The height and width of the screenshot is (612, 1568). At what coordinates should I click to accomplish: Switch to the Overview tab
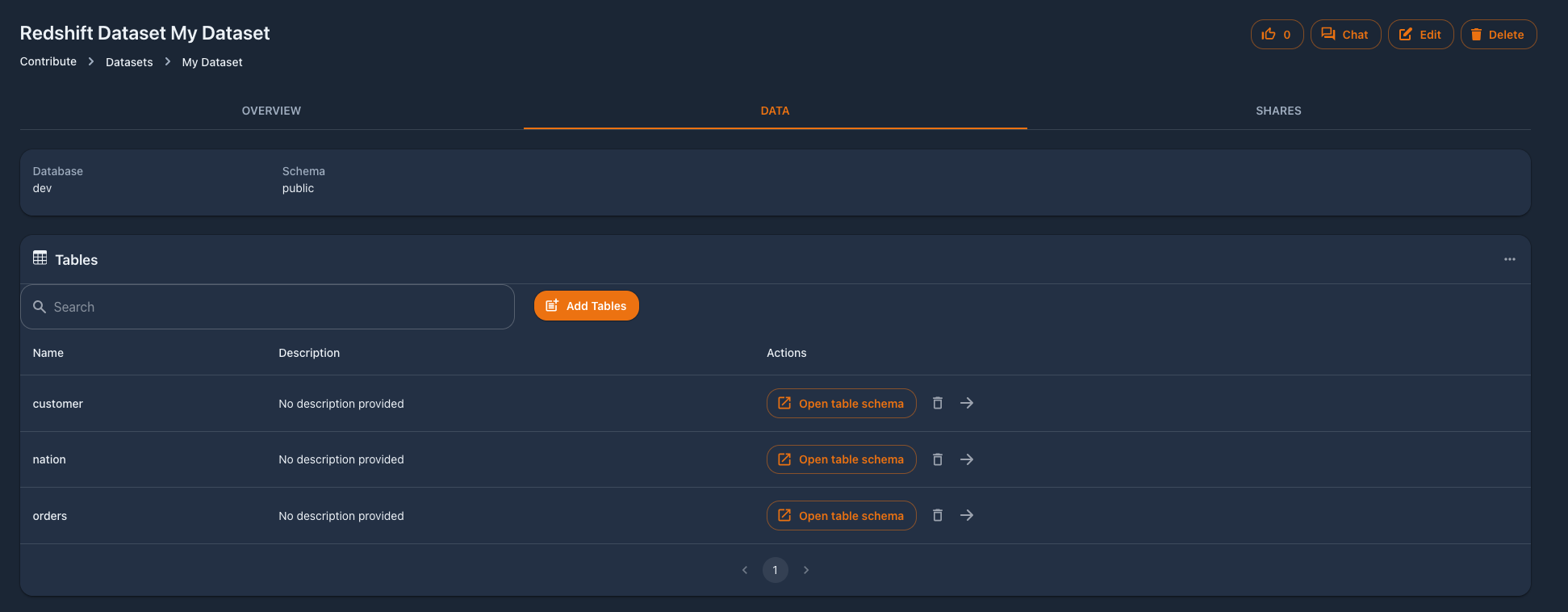point(271,111)
